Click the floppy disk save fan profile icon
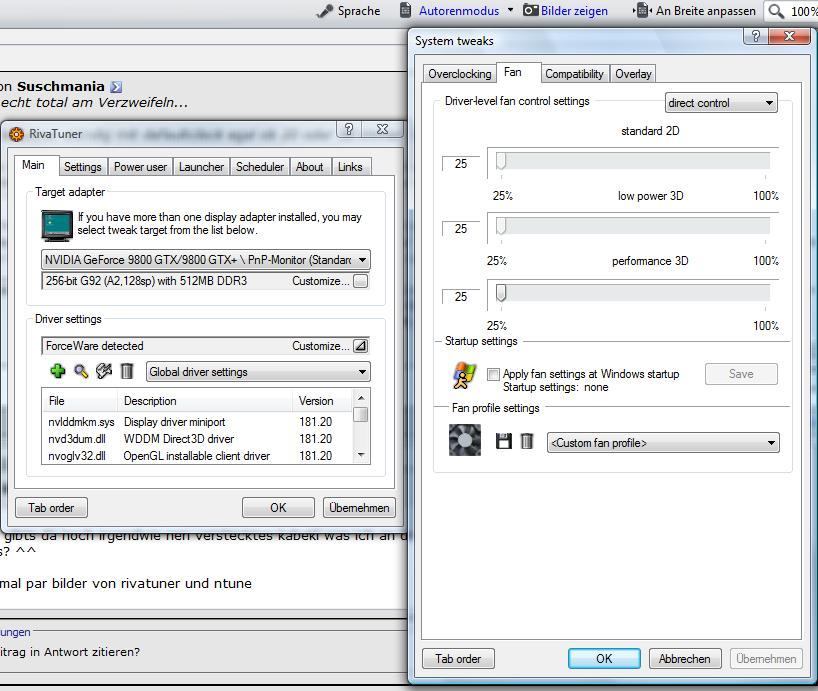This screenshot has width=818, height=691. tap(503, 441)
